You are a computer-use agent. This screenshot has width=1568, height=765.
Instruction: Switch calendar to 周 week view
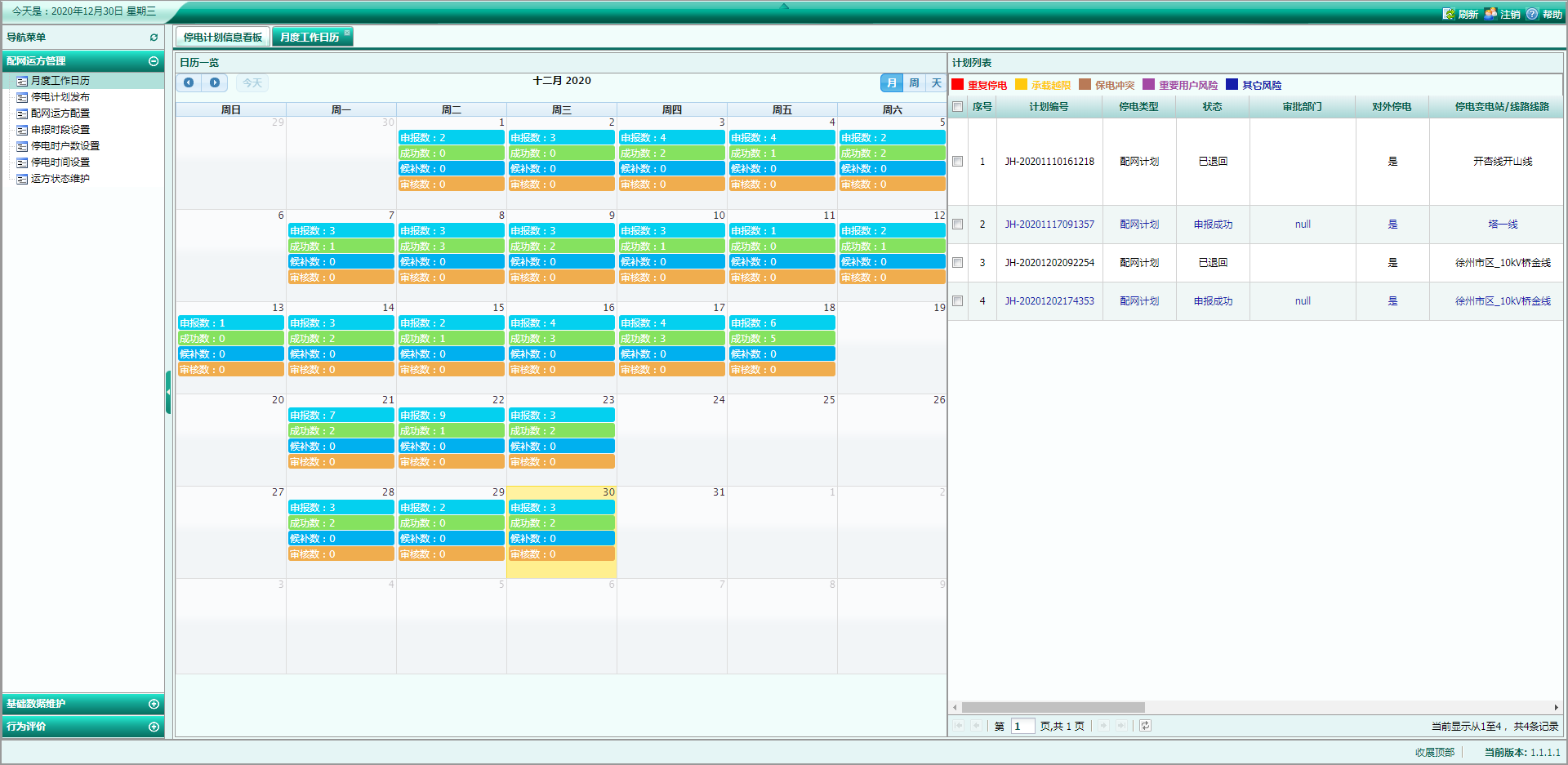point(914,83)
